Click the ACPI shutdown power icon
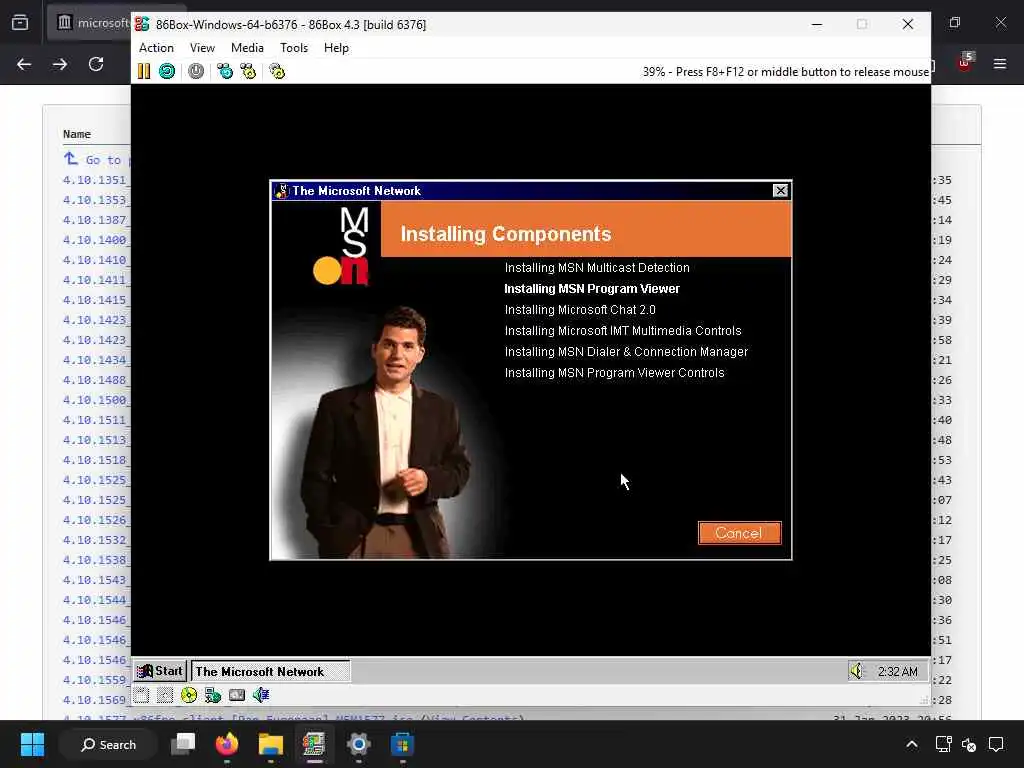Image resolution: width=1024 pixels, height=768 pixels. 196,71
